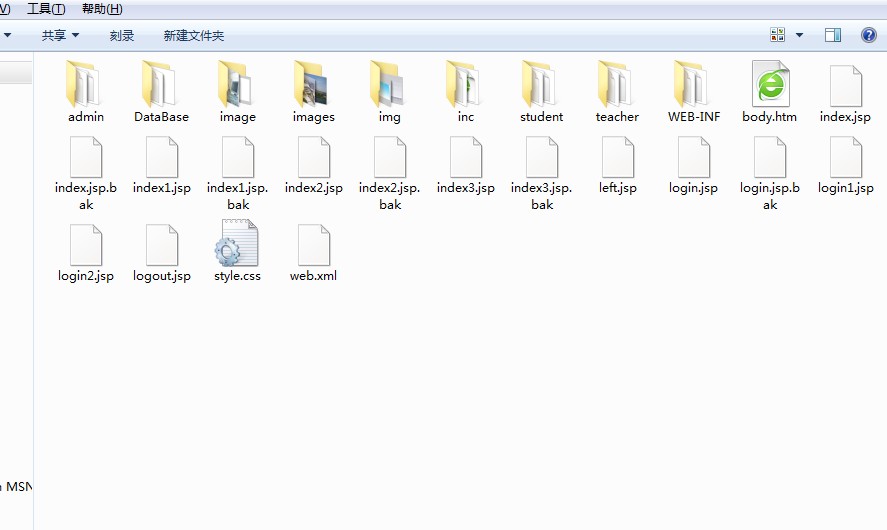Select the image folder icon
Image resolution: width=887 pixels, height=530 pixels.
tap(236, 85)
